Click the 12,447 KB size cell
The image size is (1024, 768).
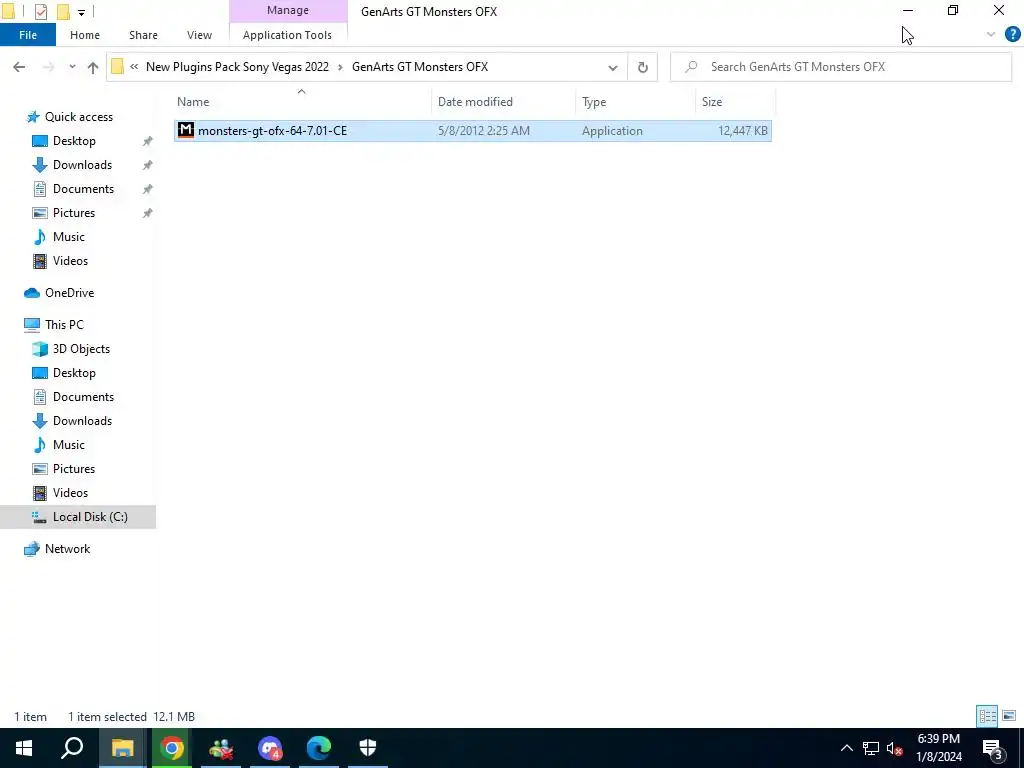(x=743, y=131)
